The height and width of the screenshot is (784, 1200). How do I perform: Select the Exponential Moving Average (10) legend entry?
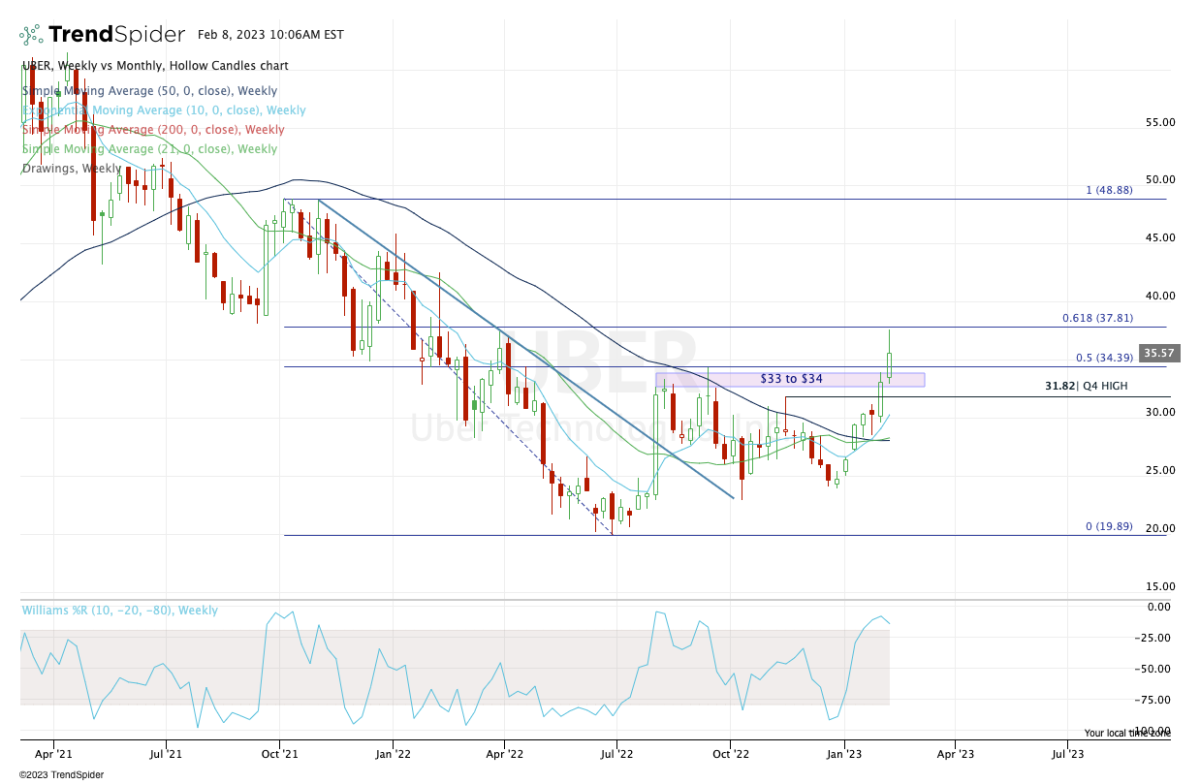pyautogui.click(x=164, y=110)
